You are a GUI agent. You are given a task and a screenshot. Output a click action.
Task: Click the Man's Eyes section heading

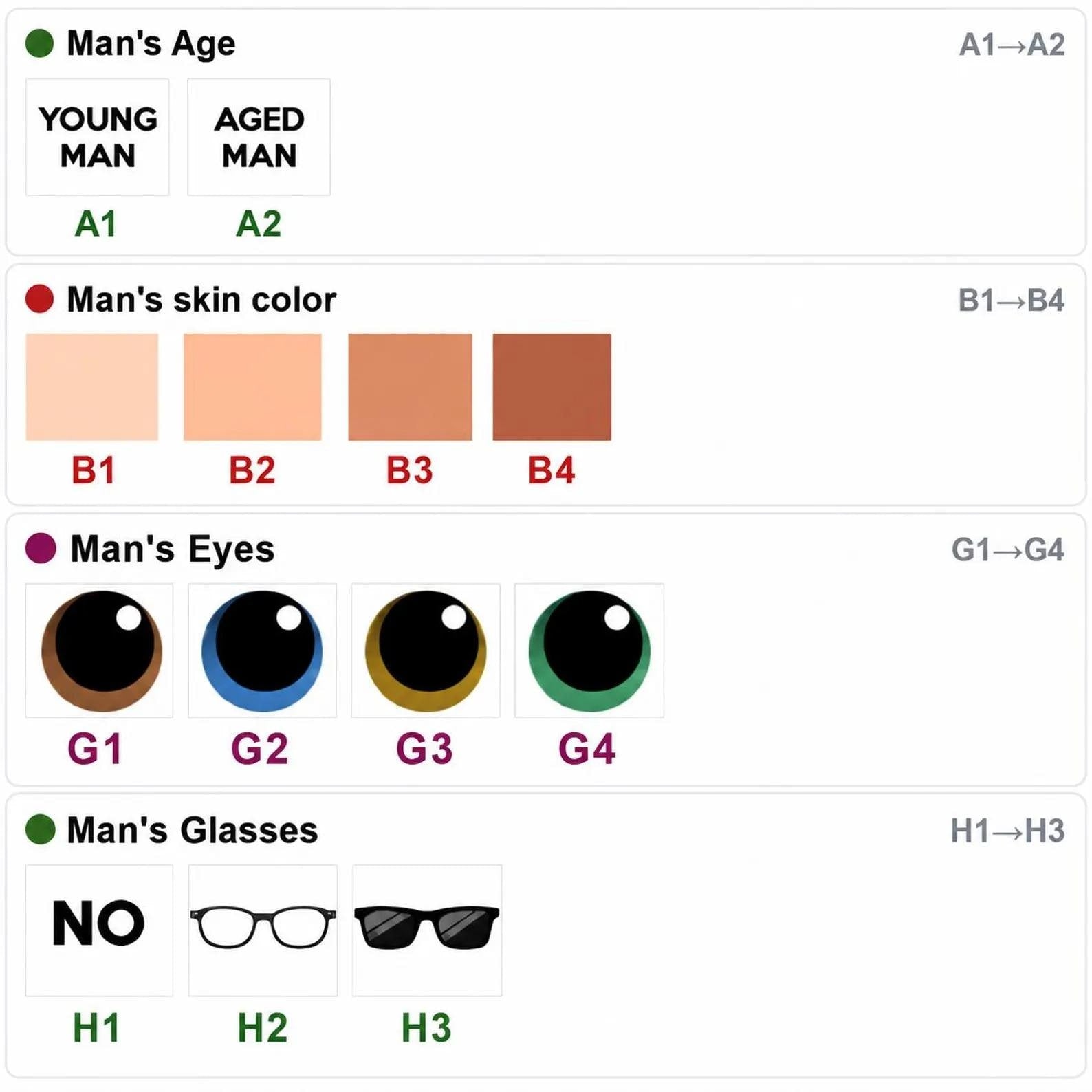point(173,549)
